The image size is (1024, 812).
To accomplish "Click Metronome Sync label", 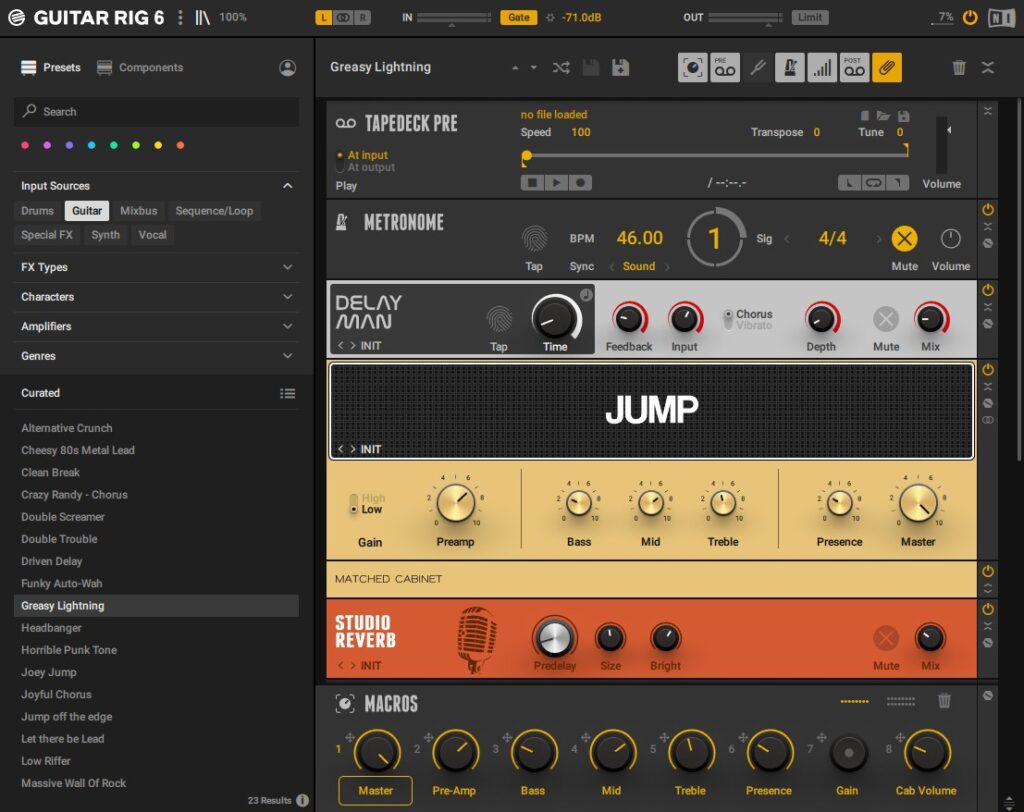I will 581,267.
